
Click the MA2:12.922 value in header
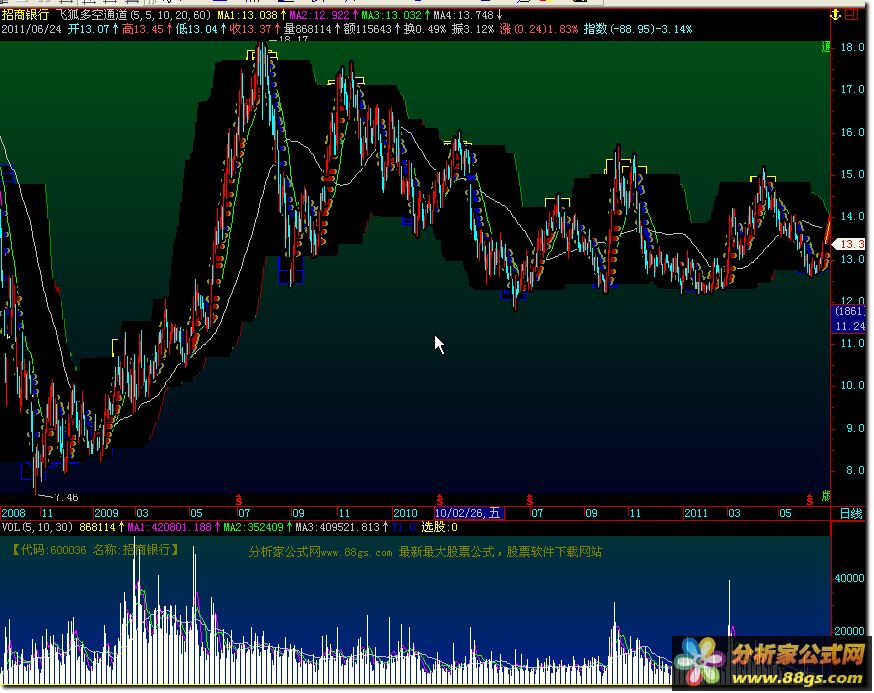(x=319, y=15)
